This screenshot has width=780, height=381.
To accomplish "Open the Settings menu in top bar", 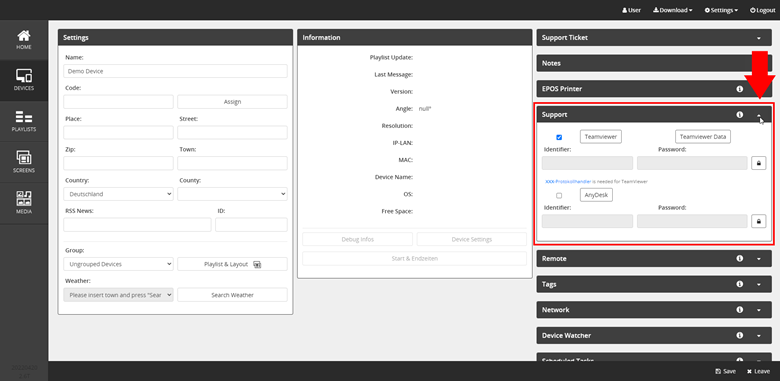I will coord(721,10).
